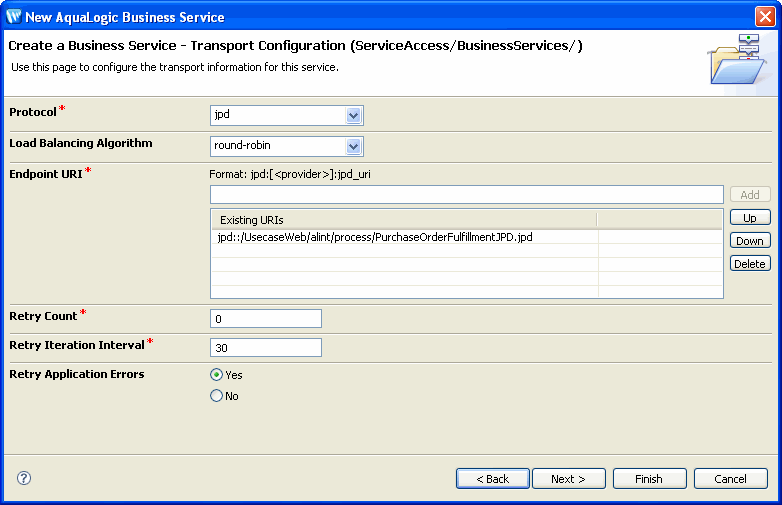Viewport: 782px width, 505px height.
Task: Select No for Retry Application Errors
Action: coord(216,396)
